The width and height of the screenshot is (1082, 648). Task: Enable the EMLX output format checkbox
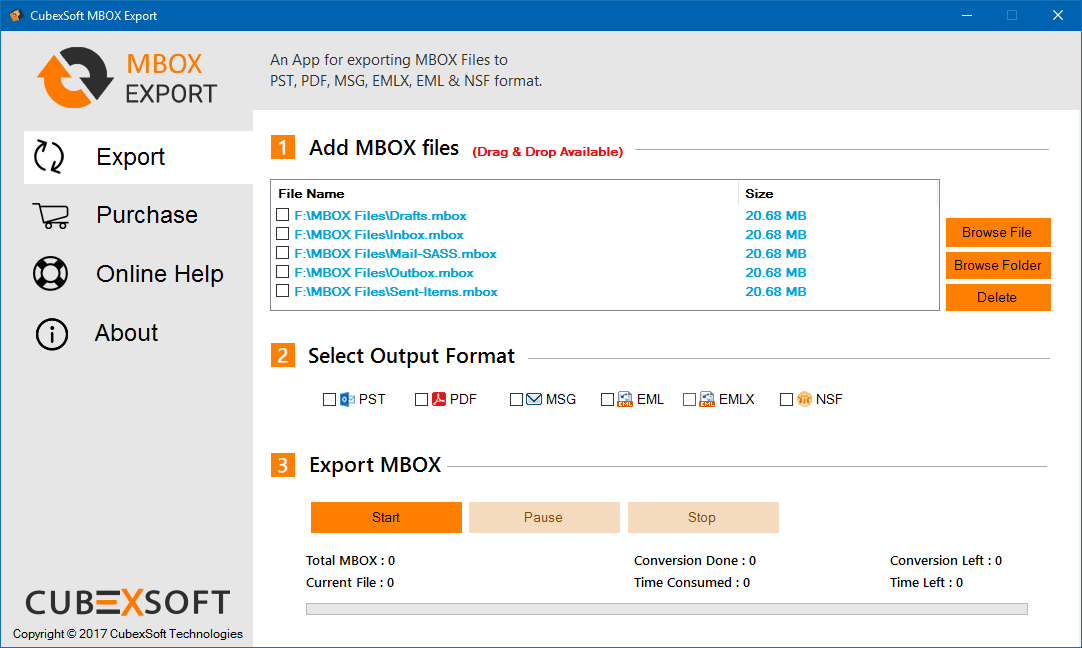click(689, 400)
